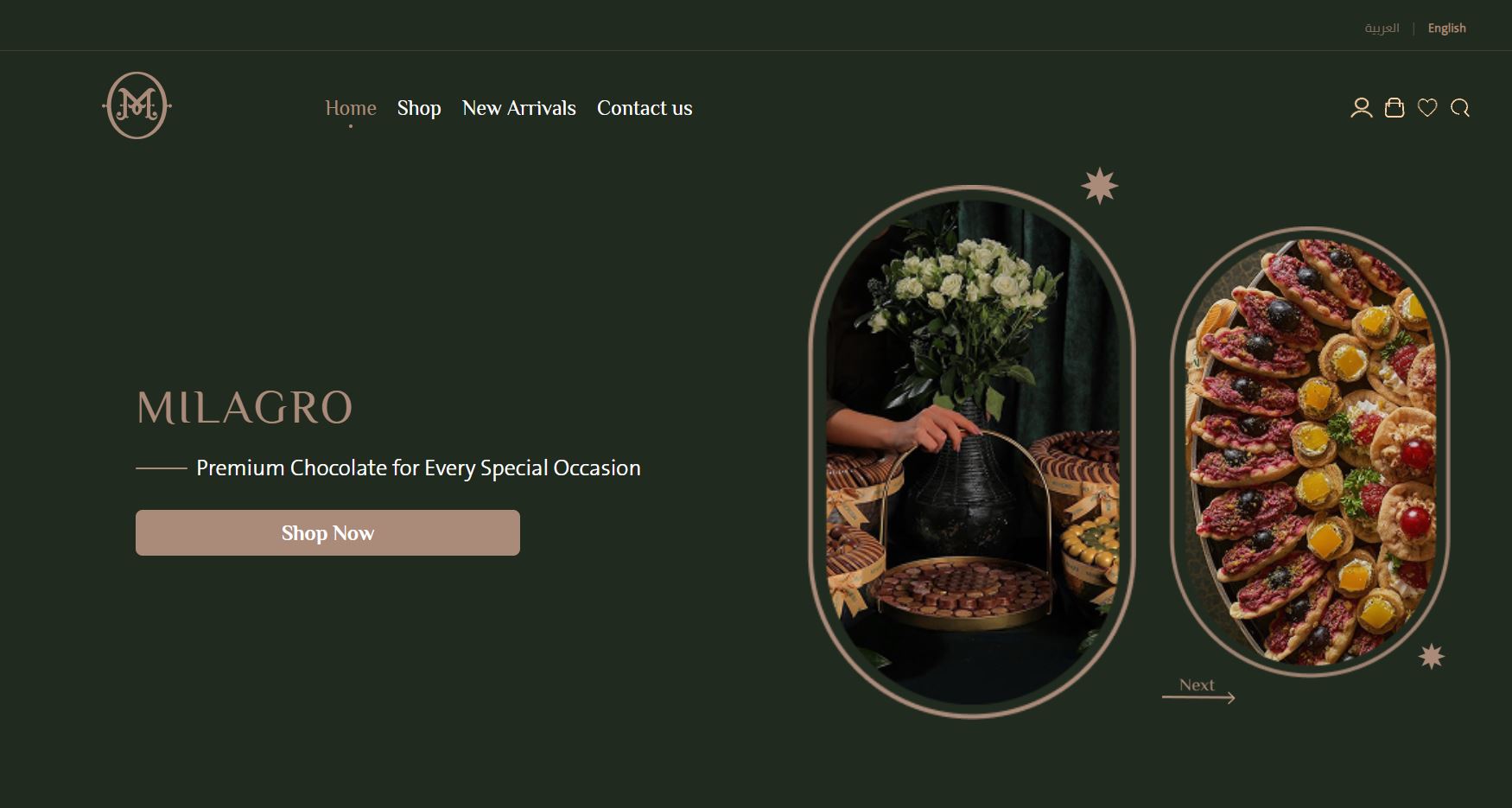Click the MILAGRO heading text
The height and width of the screenshot is (808, 1512).
pos(245,408)
